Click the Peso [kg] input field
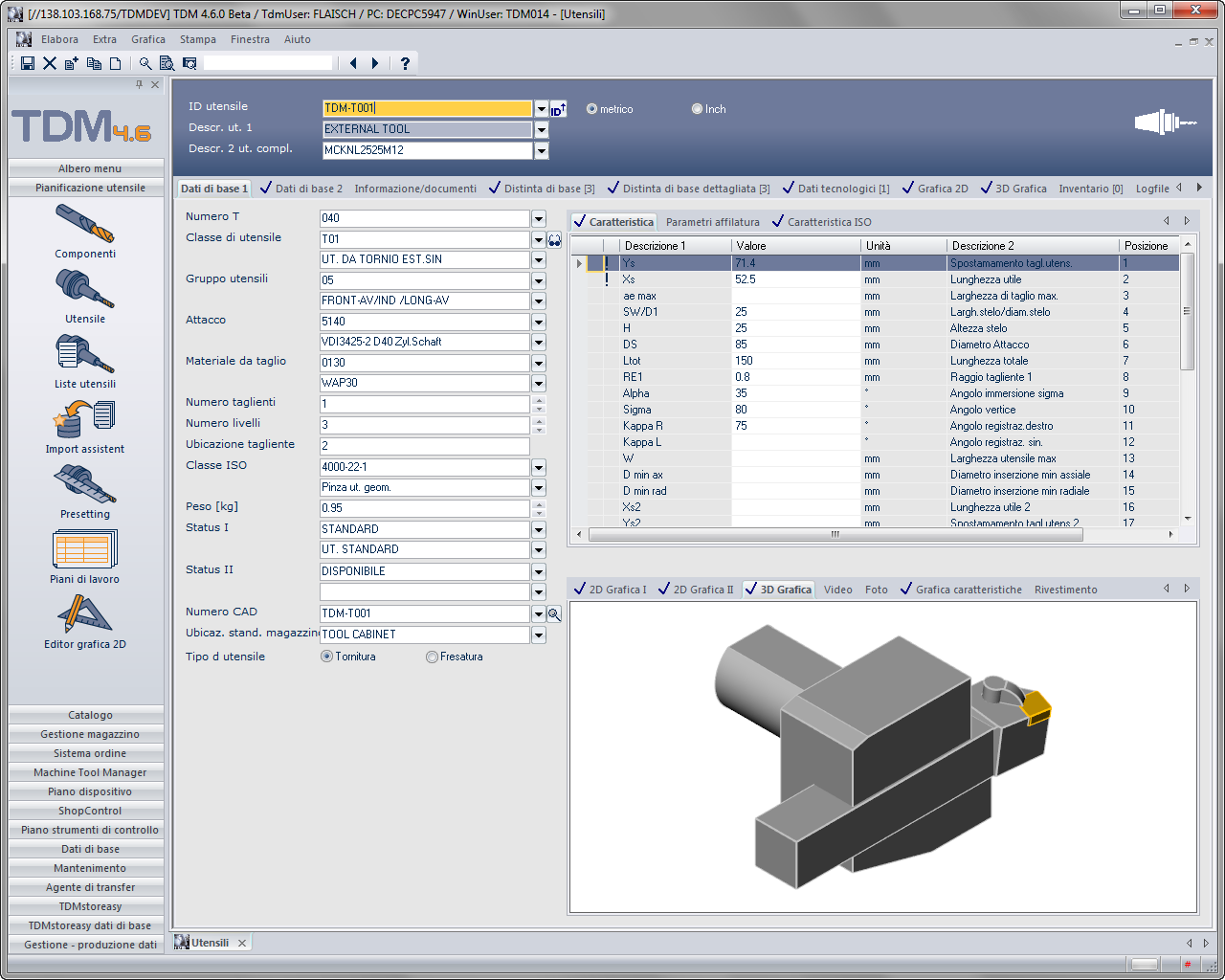The height and width of the screenshot is (980, 1225). click(x=425, y=508)
